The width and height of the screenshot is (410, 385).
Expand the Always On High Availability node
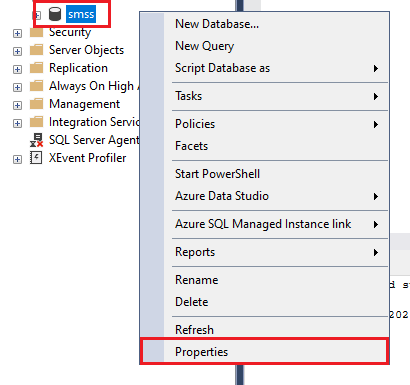click(17, 87)
